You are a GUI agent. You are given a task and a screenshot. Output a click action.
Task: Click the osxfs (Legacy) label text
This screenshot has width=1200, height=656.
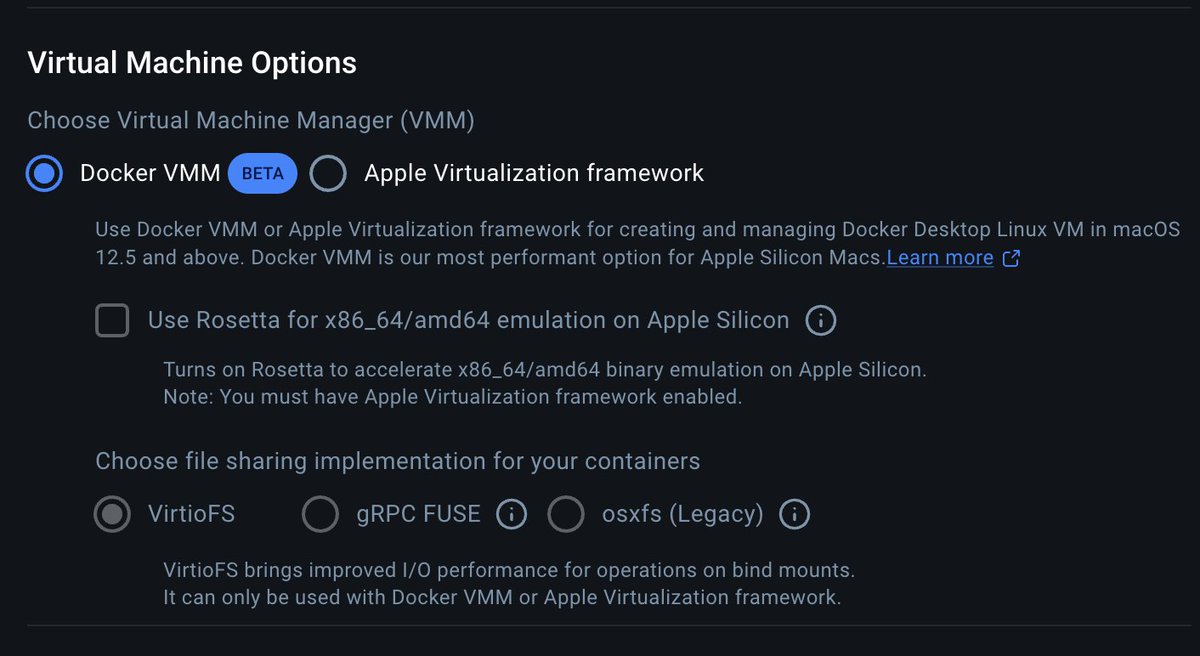683,515
